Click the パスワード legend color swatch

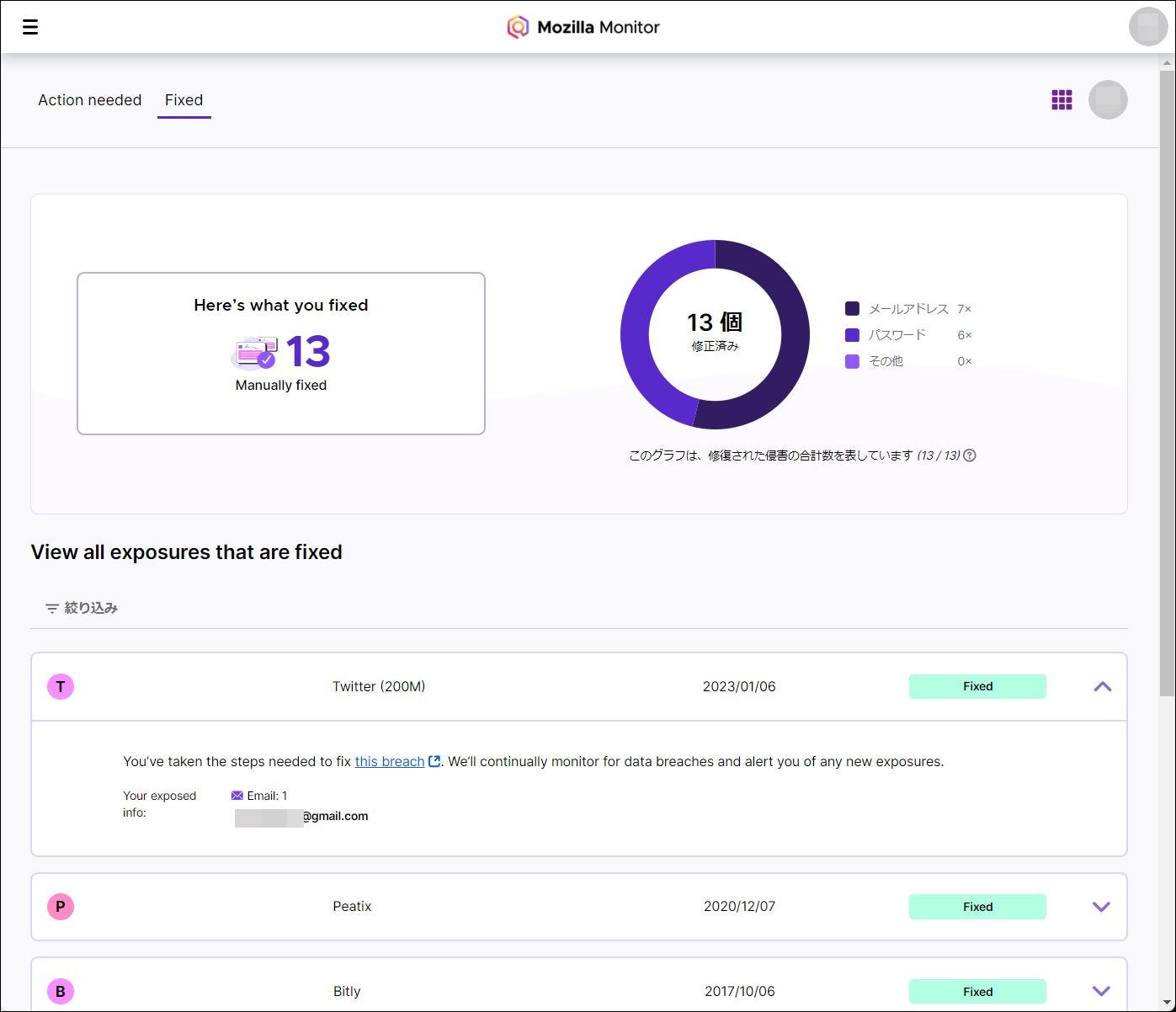852,335
